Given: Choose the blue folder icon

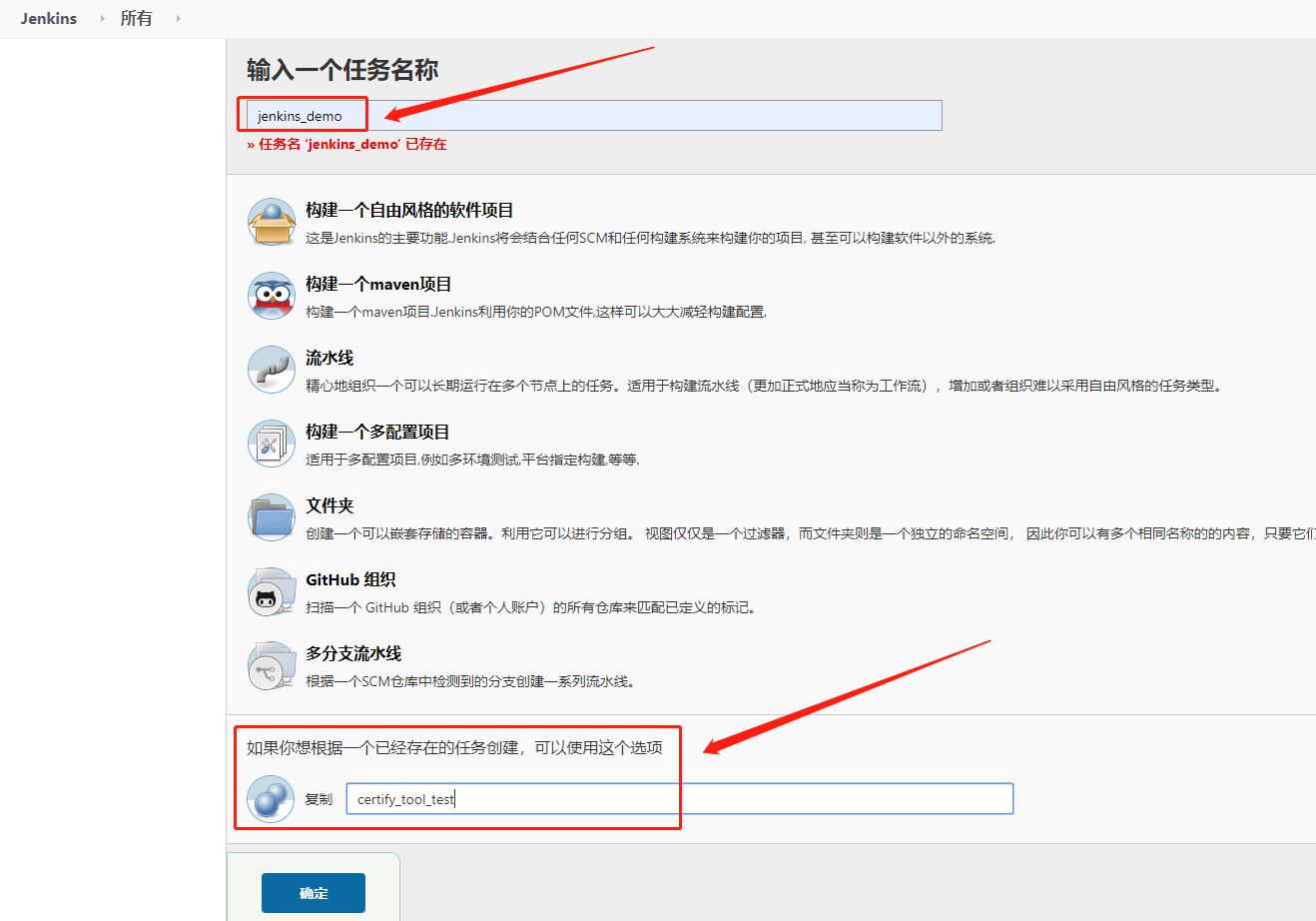Looking at the screenshot, I should coord(272,517).
